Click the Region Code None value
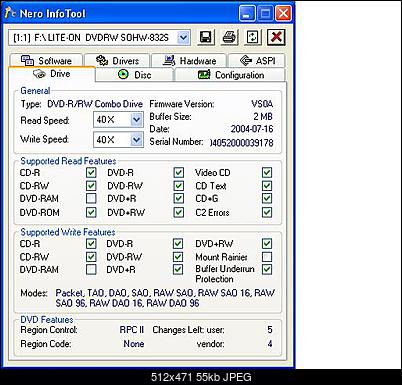Viewport: 402px width, 385px height. coord(134,344)
